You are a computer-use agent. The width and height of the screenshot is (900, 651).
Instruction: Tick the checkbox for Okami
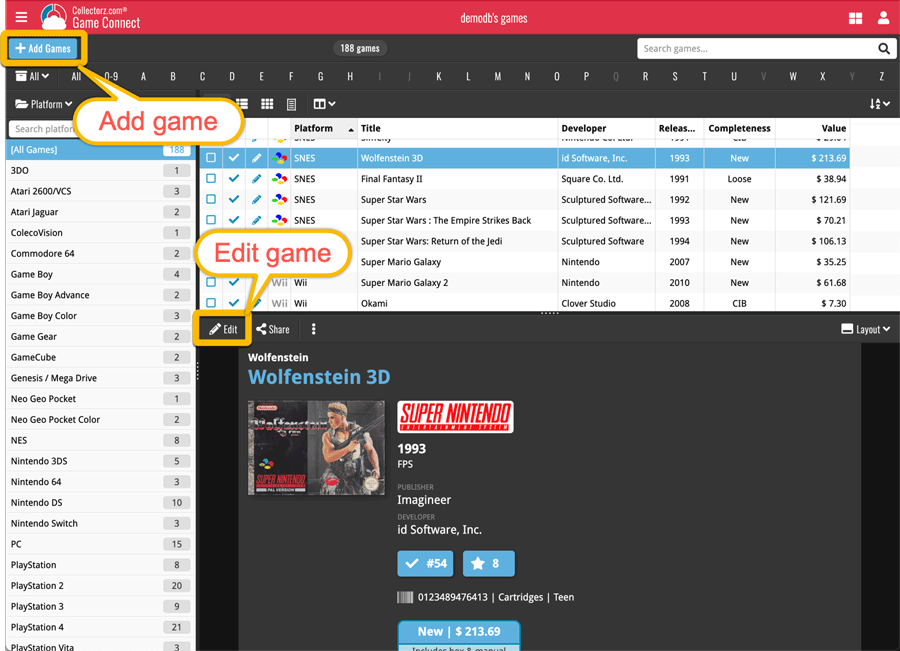click(211, 303)
